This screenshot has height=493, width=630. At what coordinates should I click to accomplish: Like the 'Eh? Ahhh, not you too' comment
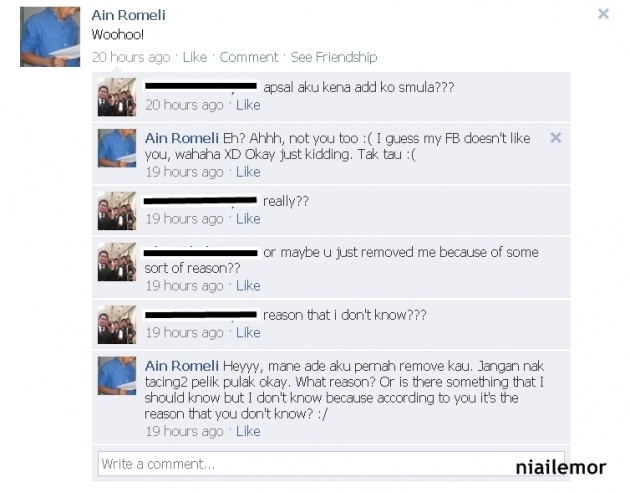click(x=248, y=172)
